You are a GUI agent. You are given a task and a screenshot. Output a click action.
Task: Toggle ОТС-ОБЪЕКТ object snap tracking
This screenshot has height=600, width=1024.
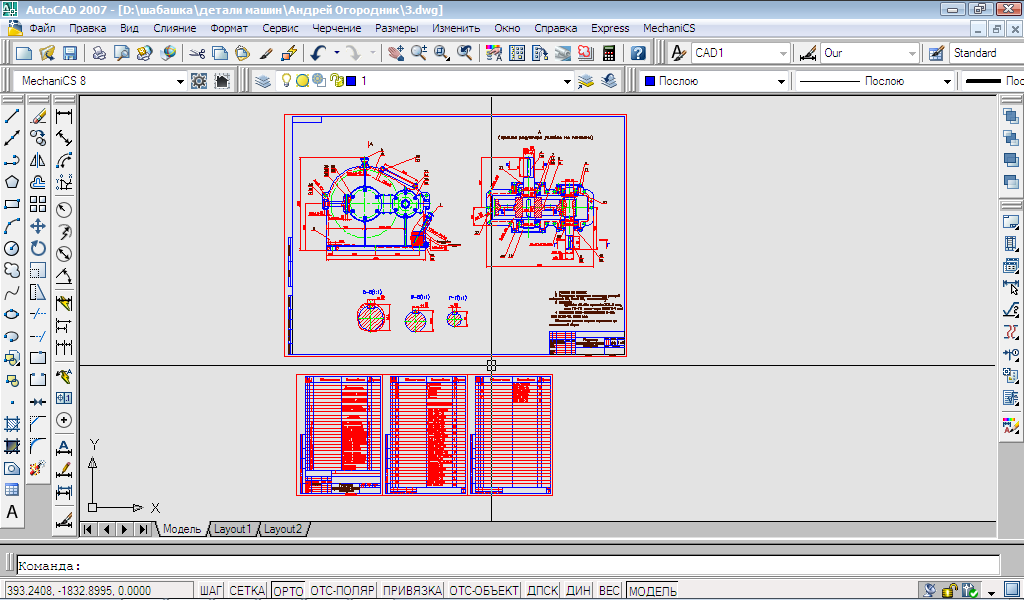(x=484, y=591)
